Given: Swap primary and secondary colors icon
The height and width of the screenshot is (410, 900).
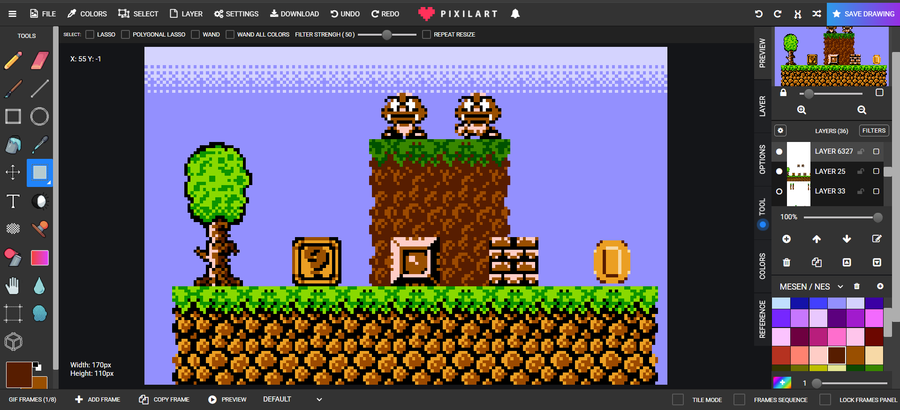Looking at the screenshot, I should [37, 366].
